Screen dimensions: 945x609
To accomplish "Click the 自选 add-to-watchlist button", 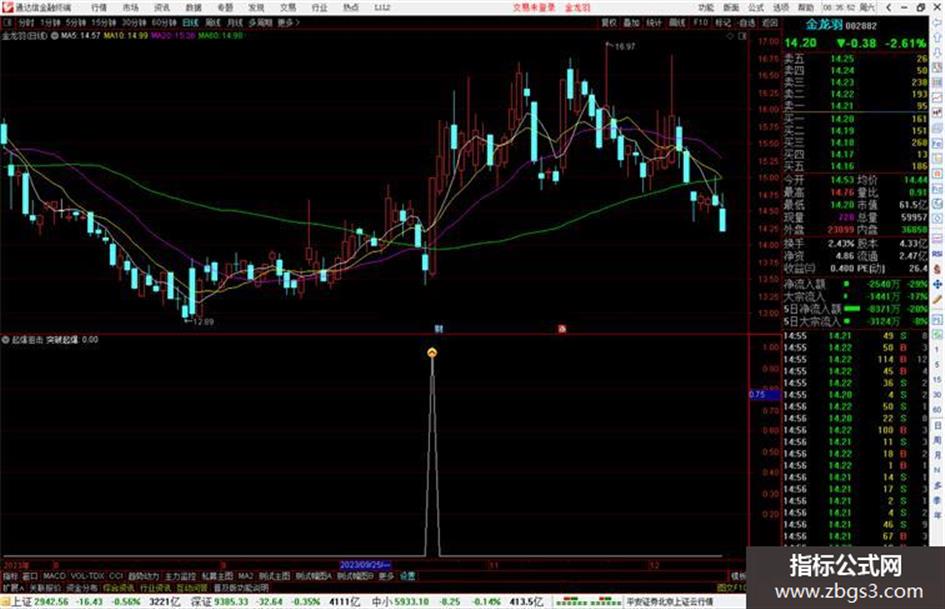I will pos(746,22).
